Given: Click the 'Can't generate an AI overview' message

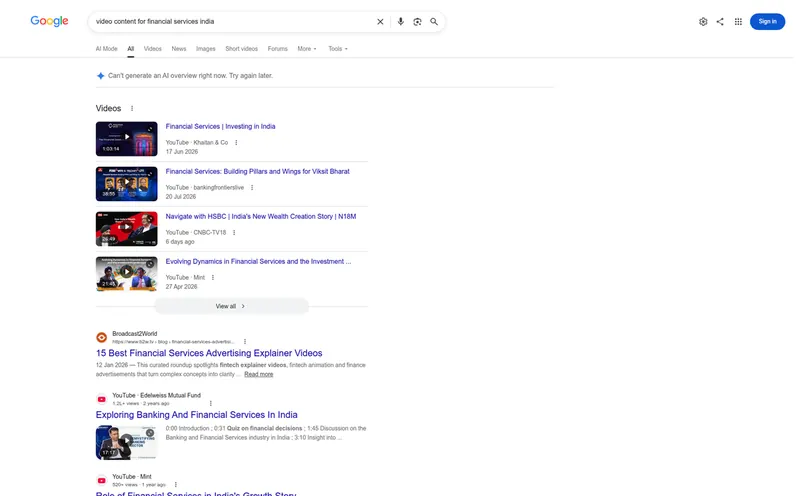Looking at the screenshot, I should pos(190,76).
